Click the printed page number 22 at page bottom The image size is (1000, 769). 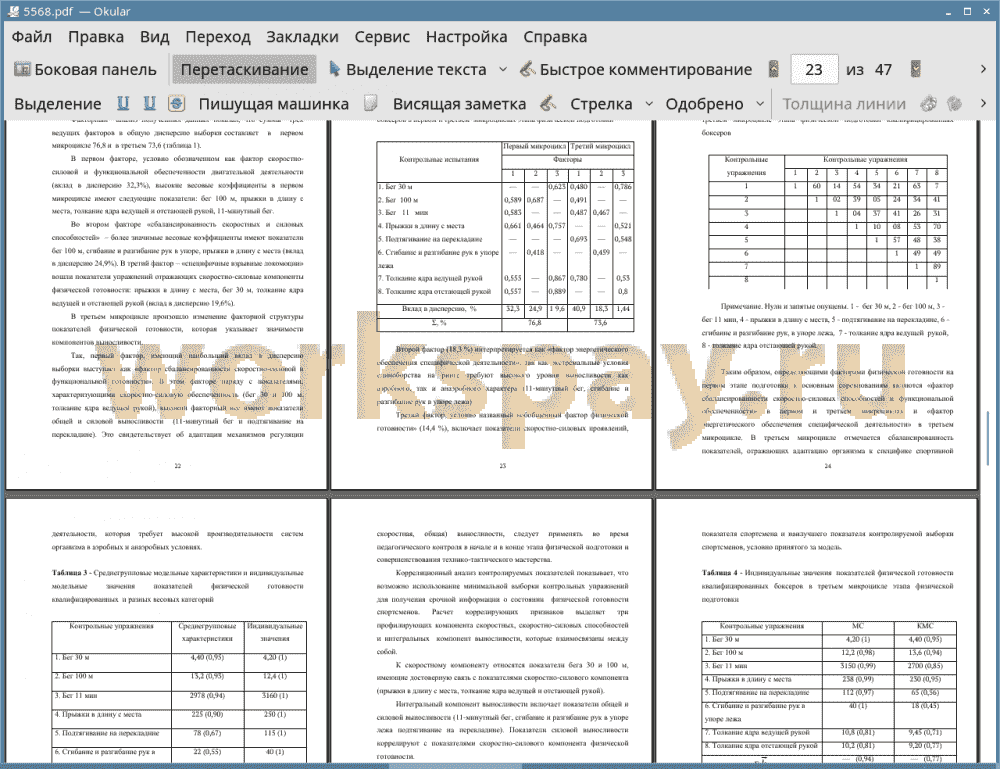177,466
